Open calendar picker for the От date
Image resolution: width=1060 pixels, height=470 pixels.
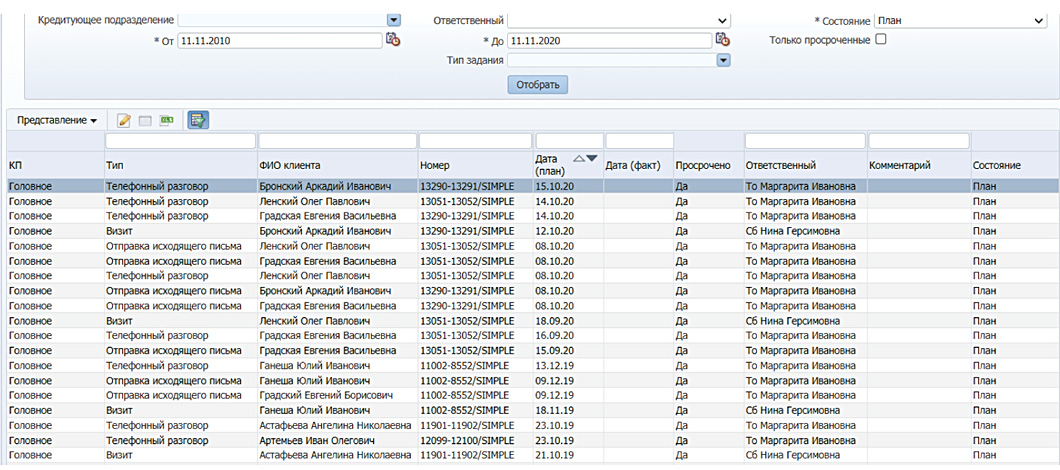click(x=393, y=40)
